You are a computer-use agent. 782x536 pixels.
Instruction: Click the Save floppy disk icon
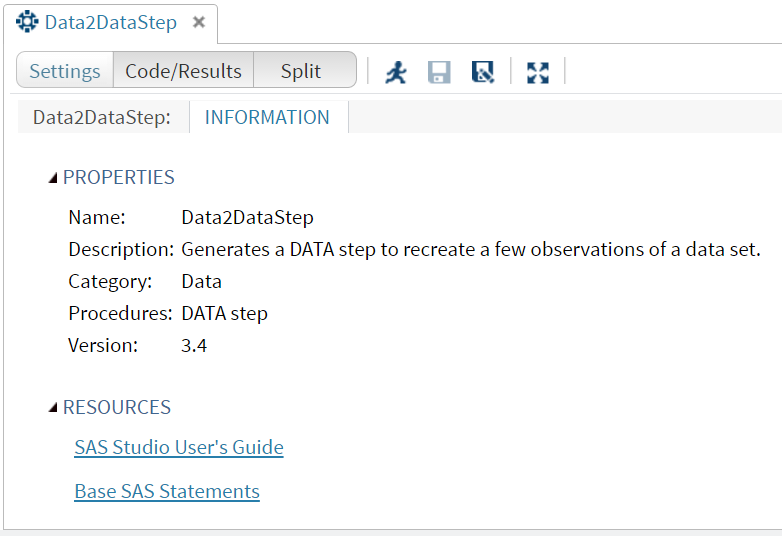point(439,72)
